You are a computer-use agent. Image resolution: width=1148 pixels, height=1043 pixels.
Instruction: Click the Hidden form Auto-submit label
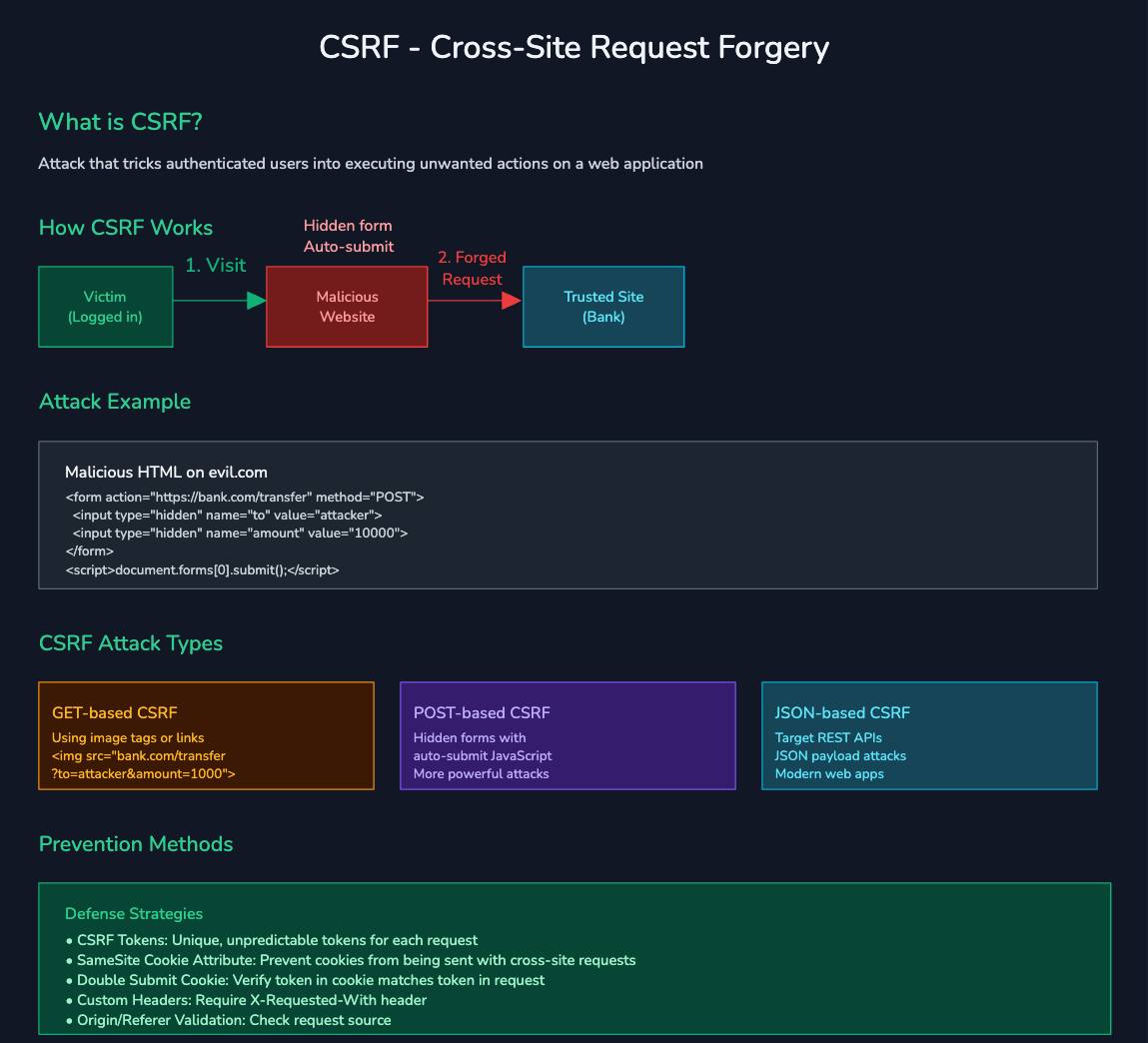(347, 236)
